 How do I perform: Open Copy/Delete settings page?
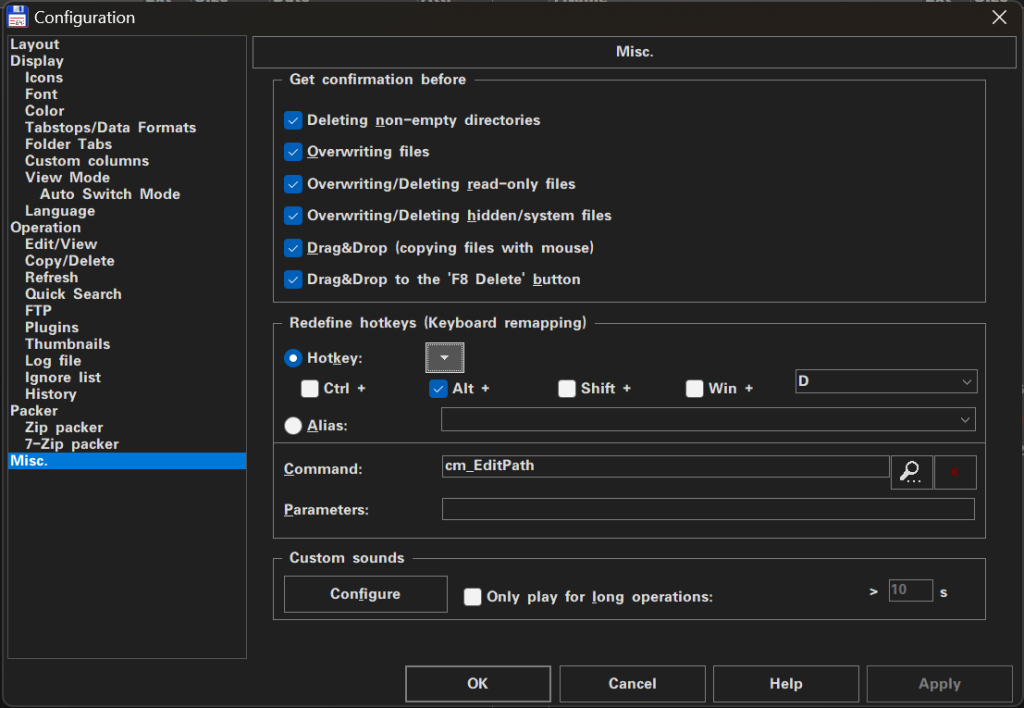click(x=70, y=261)
